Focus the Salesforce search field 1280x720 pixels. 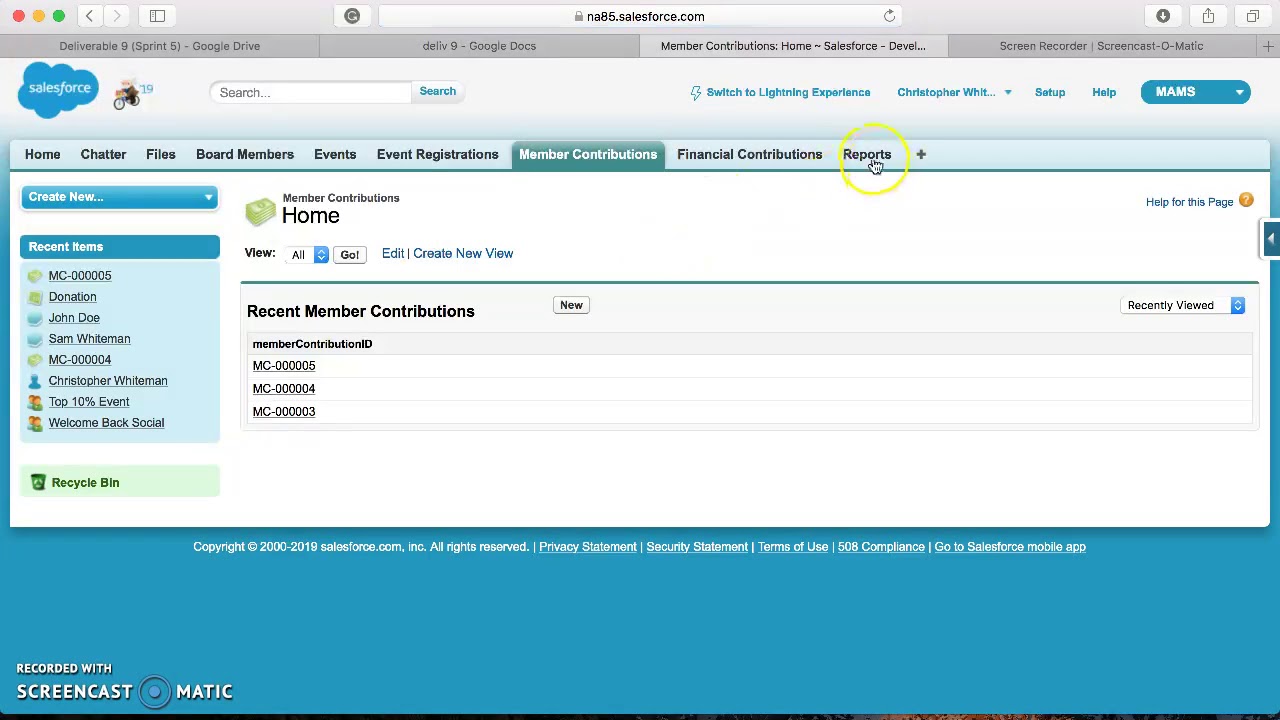point(310,92)
